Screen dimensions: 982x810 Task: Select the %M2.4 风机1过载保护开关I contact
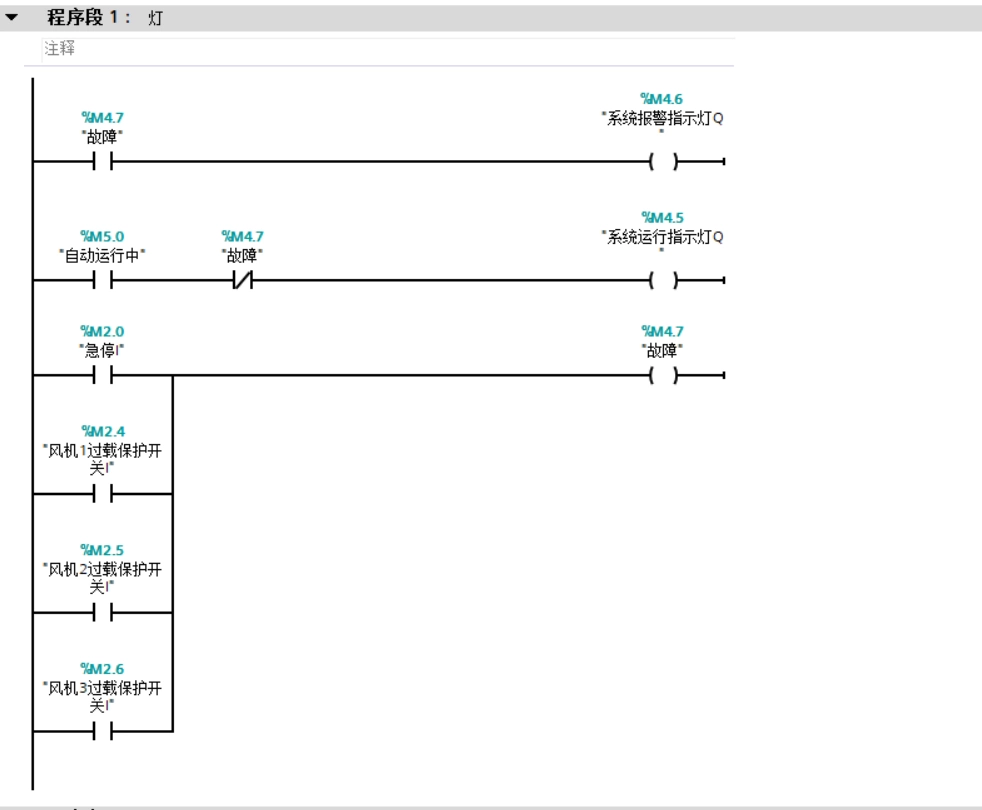pyautogui.click(x=103, y=494)
